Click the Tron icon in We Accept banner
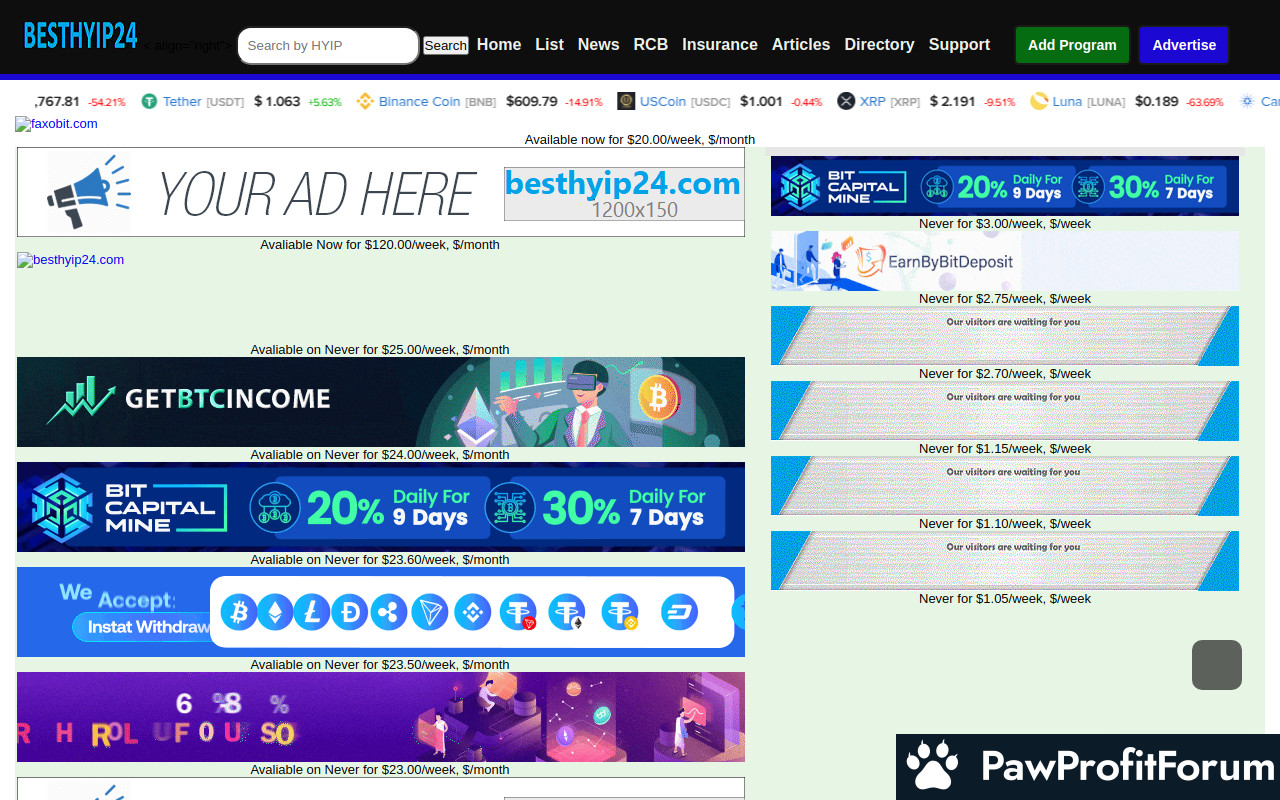Viewport: 1280px width, 800px height. tap(430, 612)
